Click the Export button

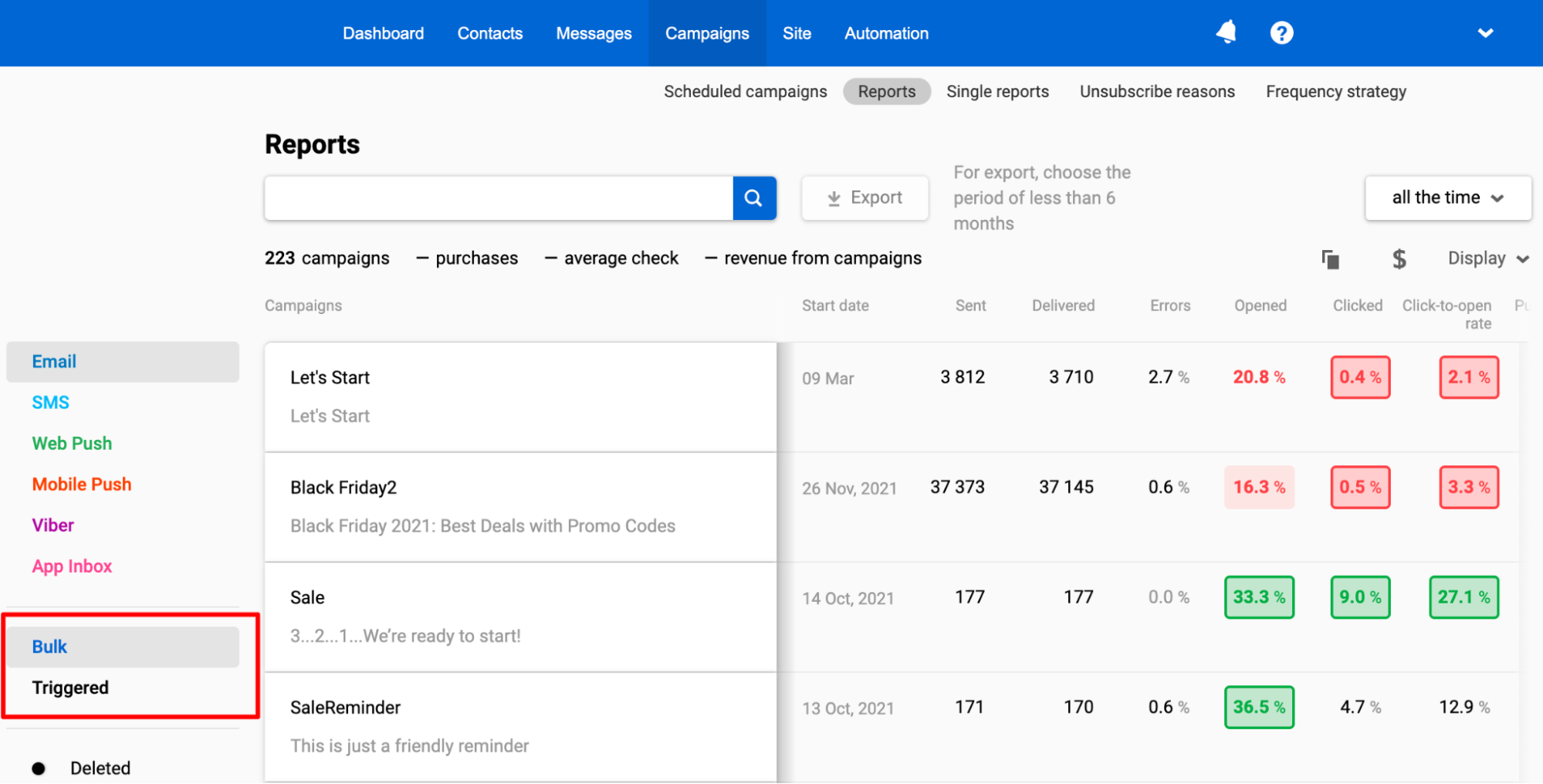pos(865,198)
